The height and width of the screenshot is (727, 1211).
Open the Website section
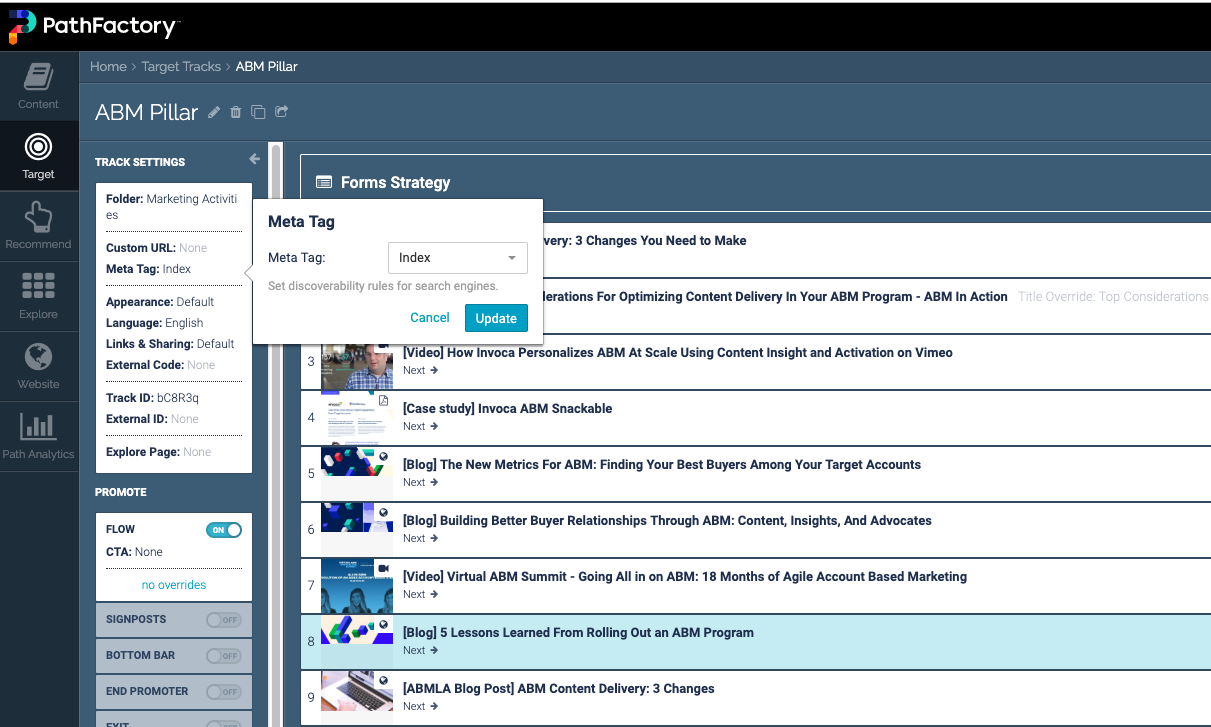(x=39, y=366)
